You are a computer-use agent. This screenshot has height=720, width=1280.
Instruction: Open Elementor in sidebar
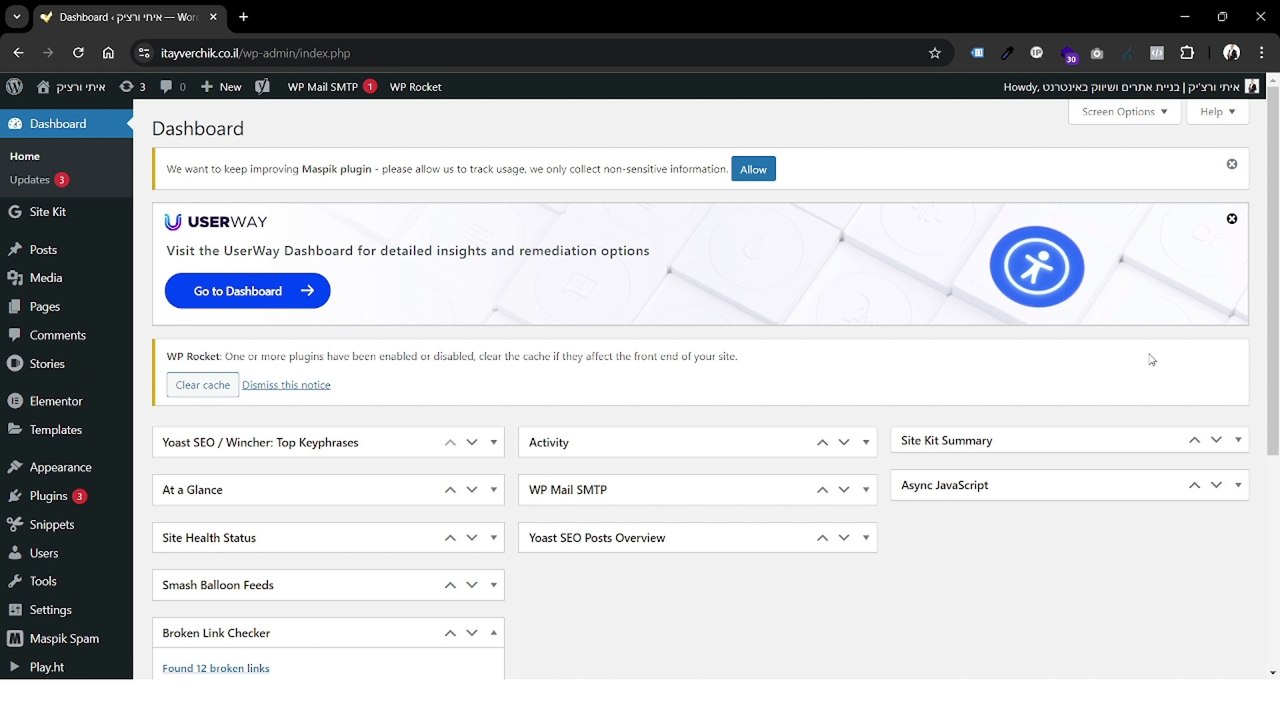[66, 401]
